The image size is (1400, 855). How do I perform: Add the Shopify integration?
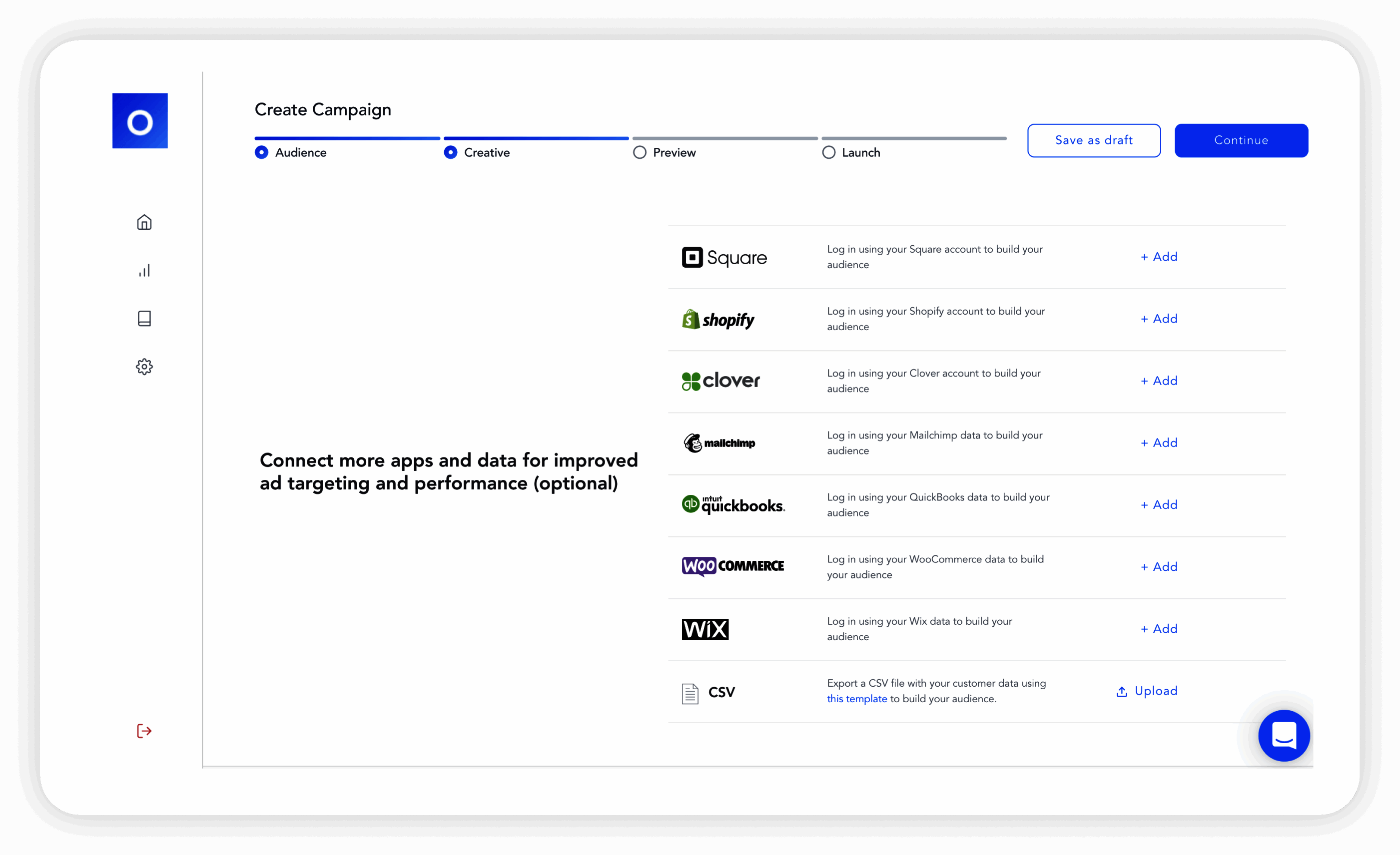[1159, 318]
